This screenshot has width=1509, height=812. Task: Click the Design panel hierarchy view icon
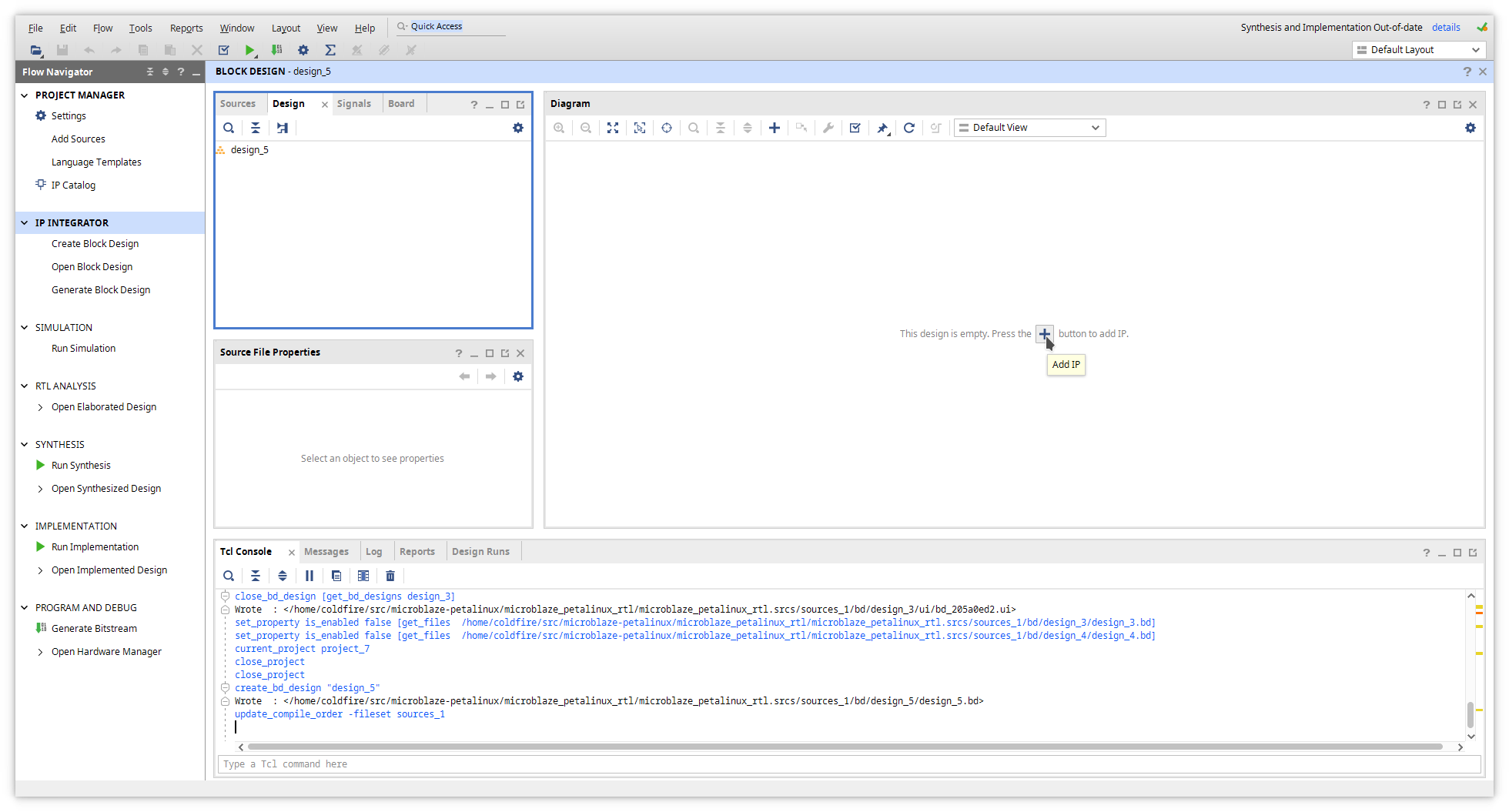(x=283, y=128)
